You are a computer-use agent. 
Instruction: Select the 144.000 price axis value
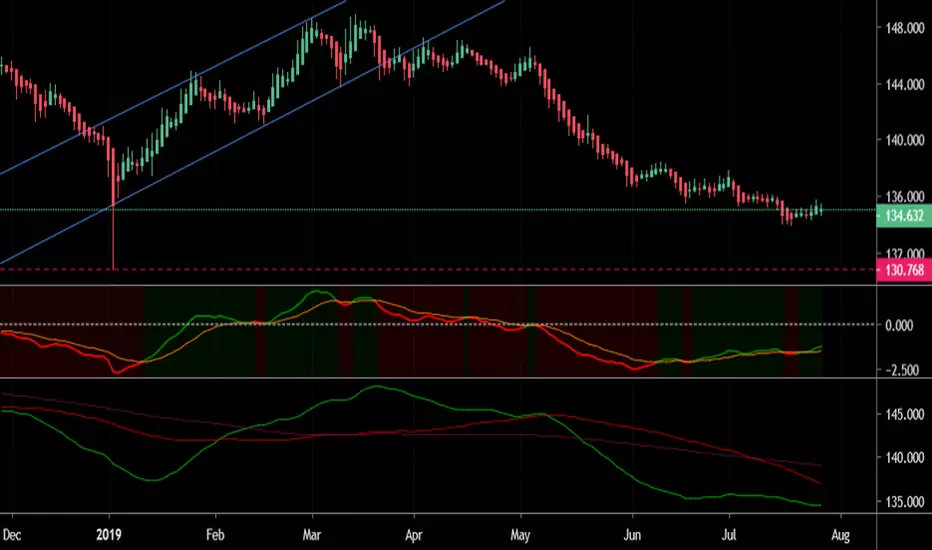(905, 84)
